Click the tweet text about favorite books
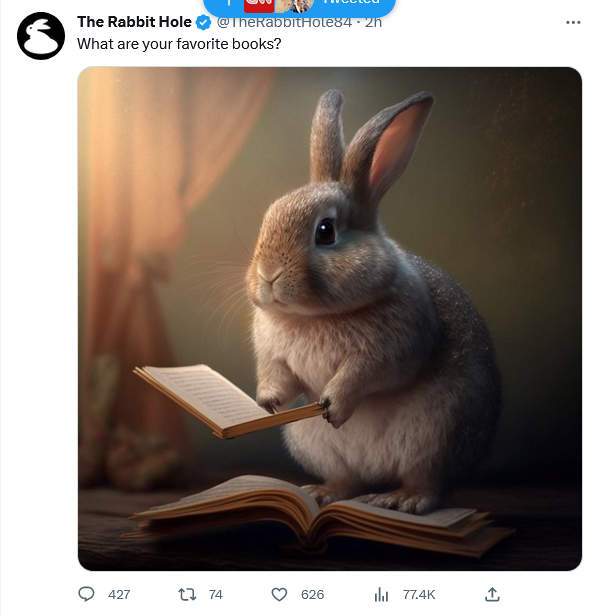Image resolution: width=598 pixels, height=616 pixels. click(179, 44)
